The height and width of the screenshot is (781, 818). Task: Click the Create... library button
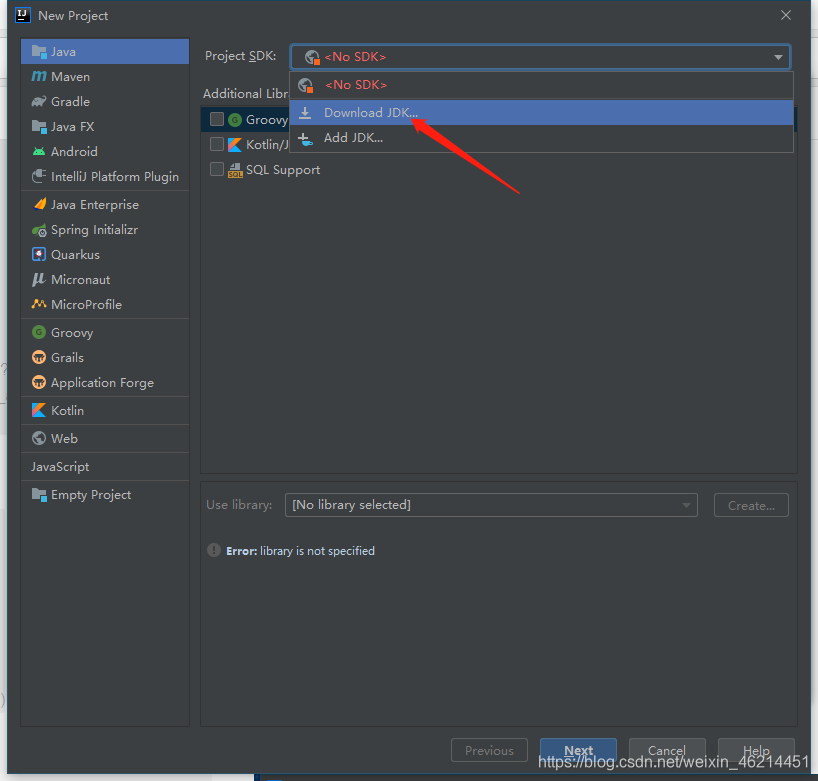[751, 505]
